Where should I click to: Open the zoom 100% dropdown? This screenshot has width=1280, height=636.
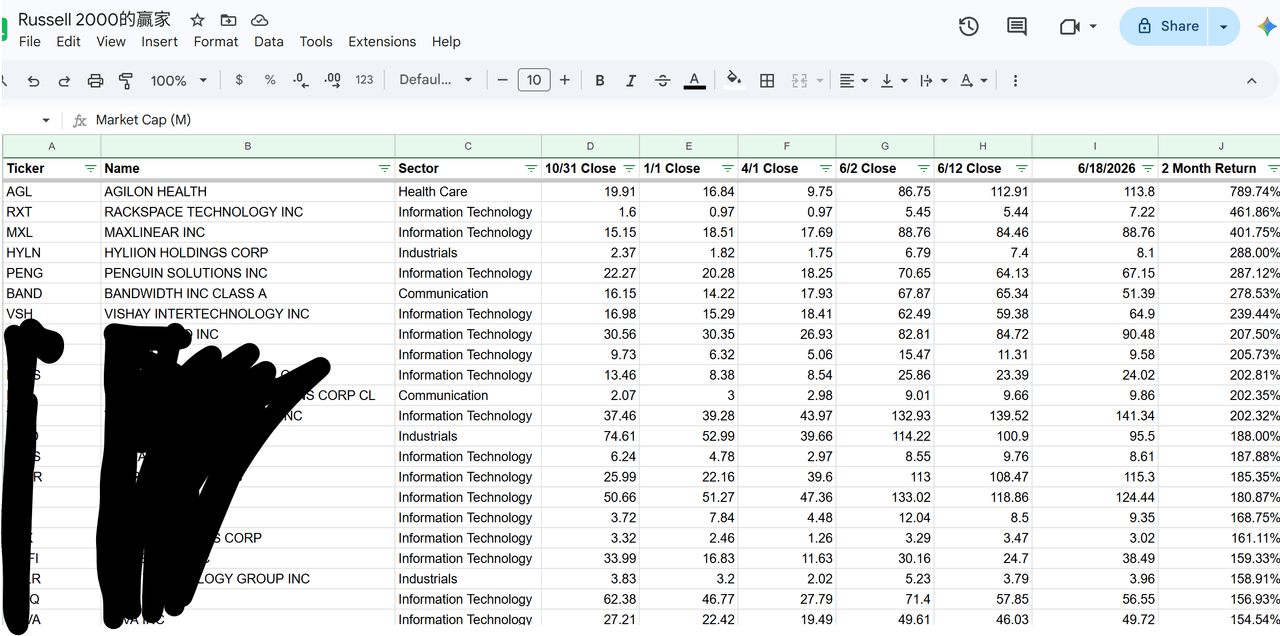(179, 81)
